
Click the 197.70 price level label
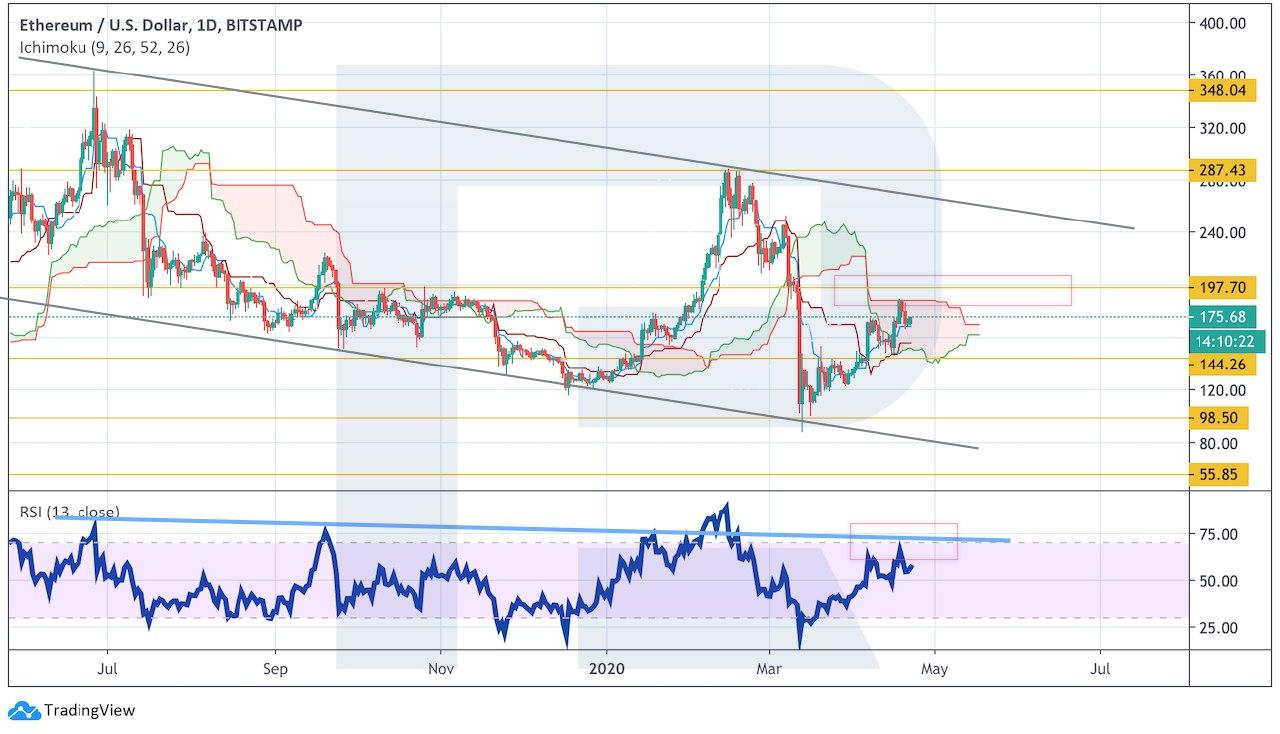tap(1223, 288)
